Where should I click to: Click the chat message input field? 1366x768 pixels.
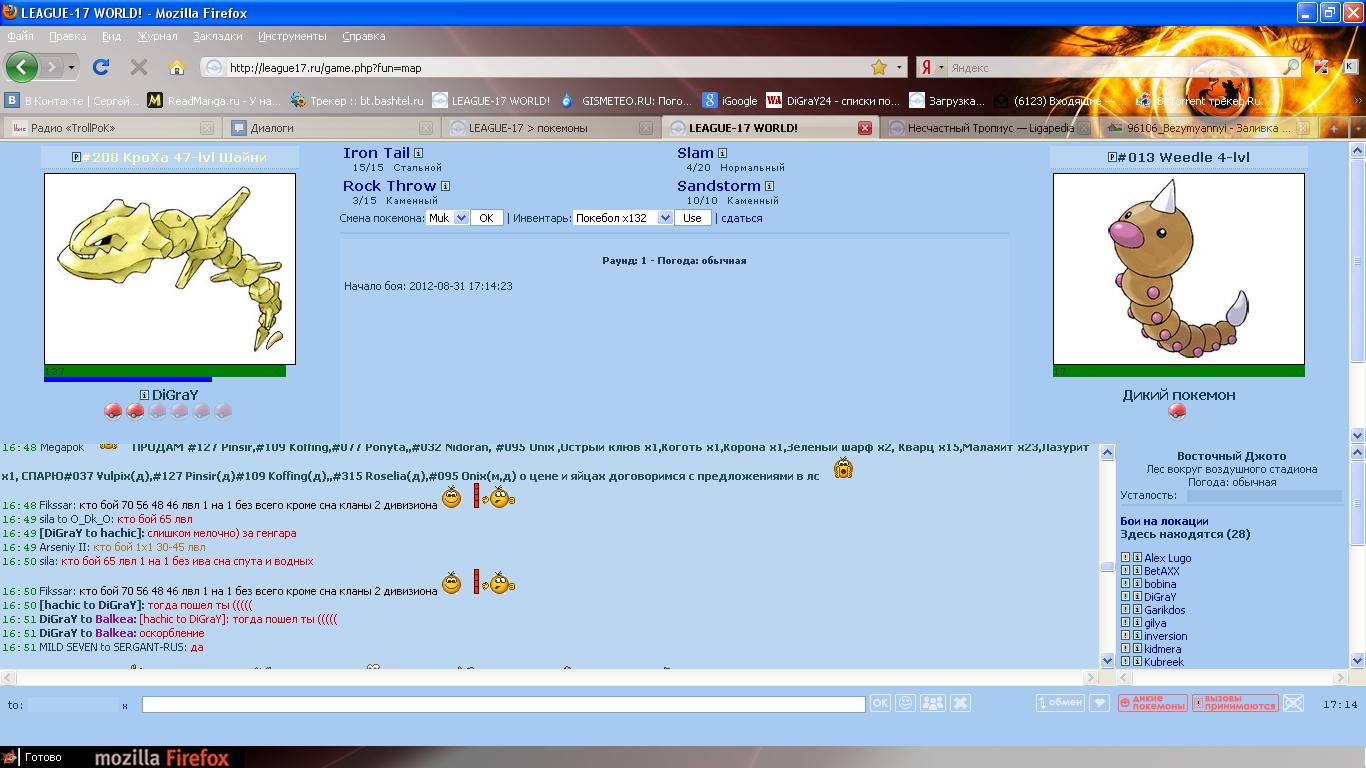coord(503,704)
